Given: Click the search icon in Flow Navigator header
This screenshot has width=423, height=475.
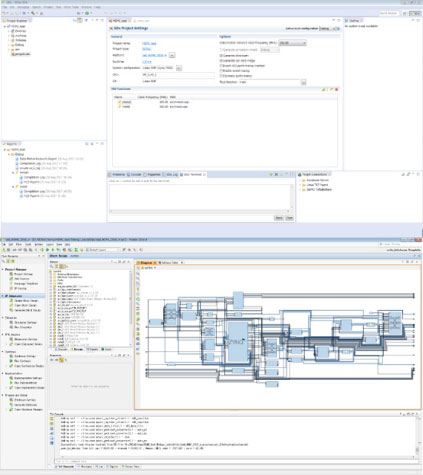Looking at the screenshot, I should coord(3,261).
